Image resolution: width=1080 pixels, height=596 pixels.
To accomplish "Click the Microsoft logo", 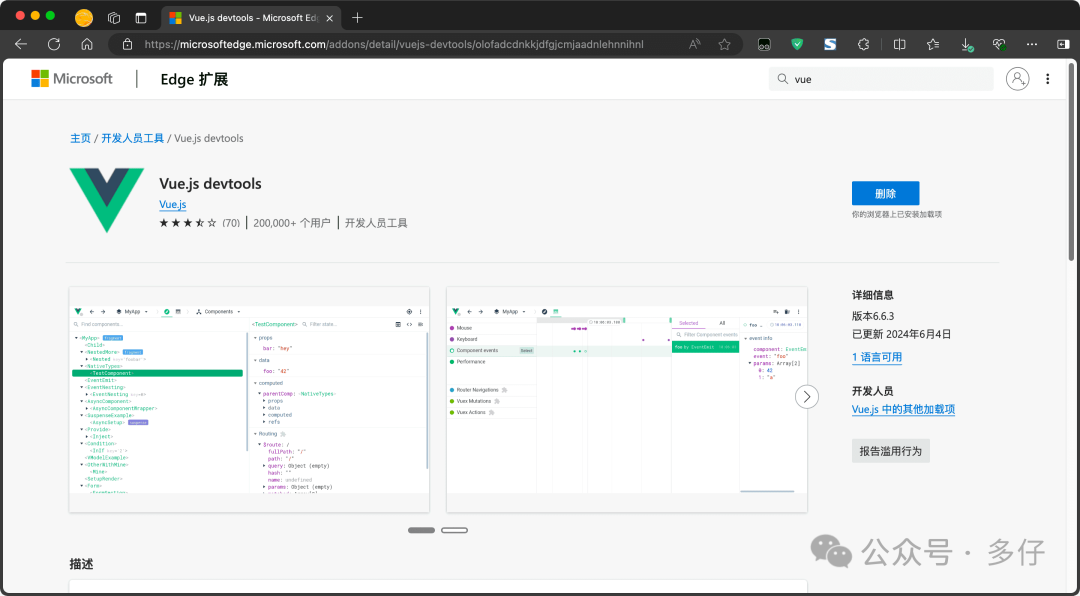I will [72, 79].
